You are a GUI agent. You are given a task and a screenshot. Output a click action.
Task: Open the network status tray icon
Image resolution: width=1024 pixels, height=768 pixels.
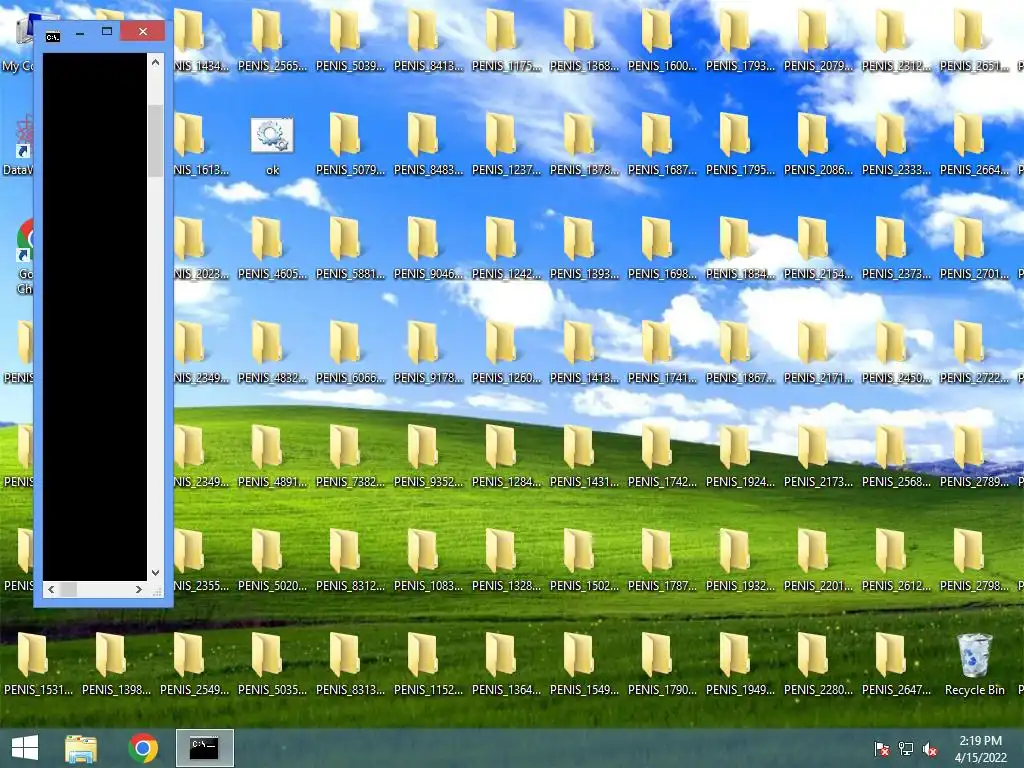point(906,749)
